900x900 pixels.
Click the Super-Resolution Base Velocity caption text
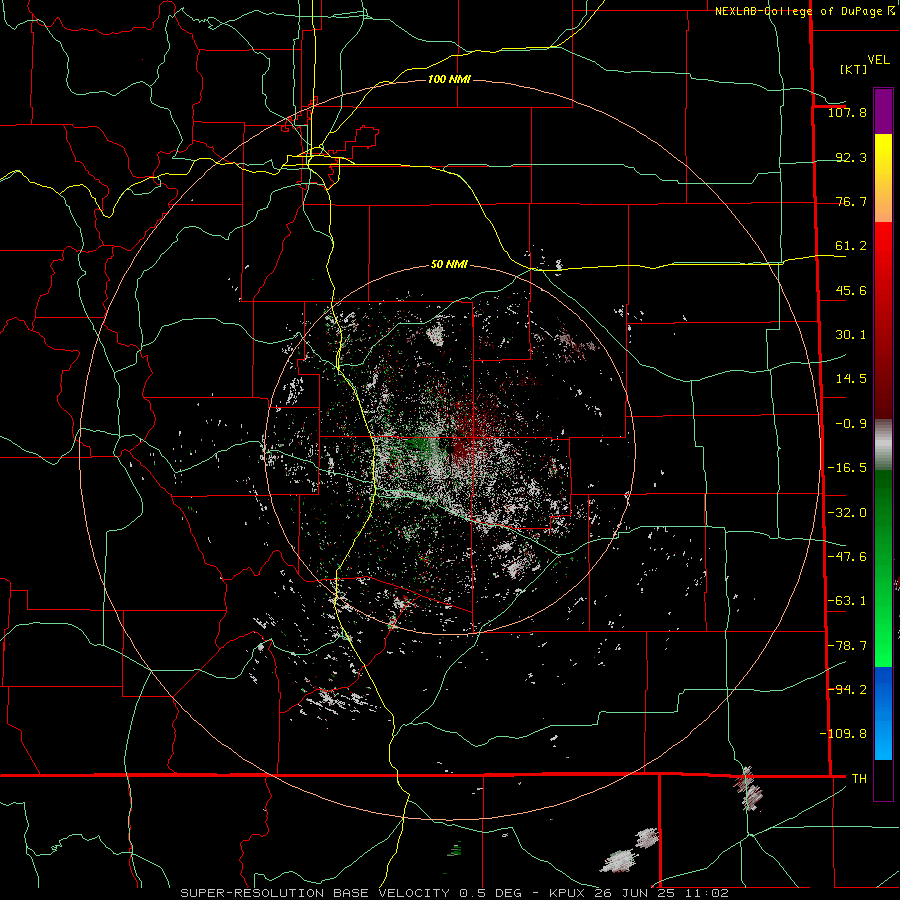pos(455,893)
